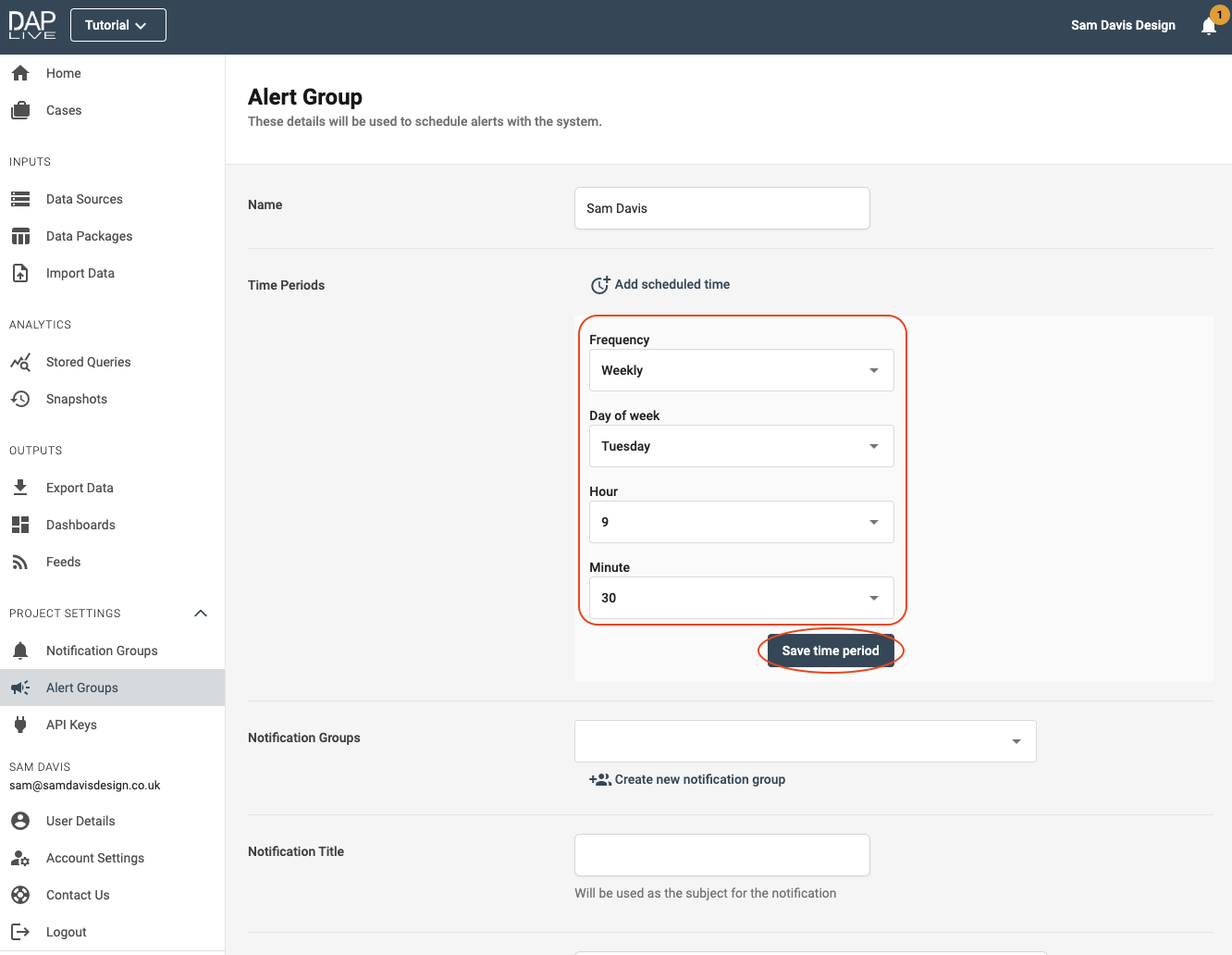Click the Snapshots history icon
1232x955 pixels.
(x=20, y=399)
